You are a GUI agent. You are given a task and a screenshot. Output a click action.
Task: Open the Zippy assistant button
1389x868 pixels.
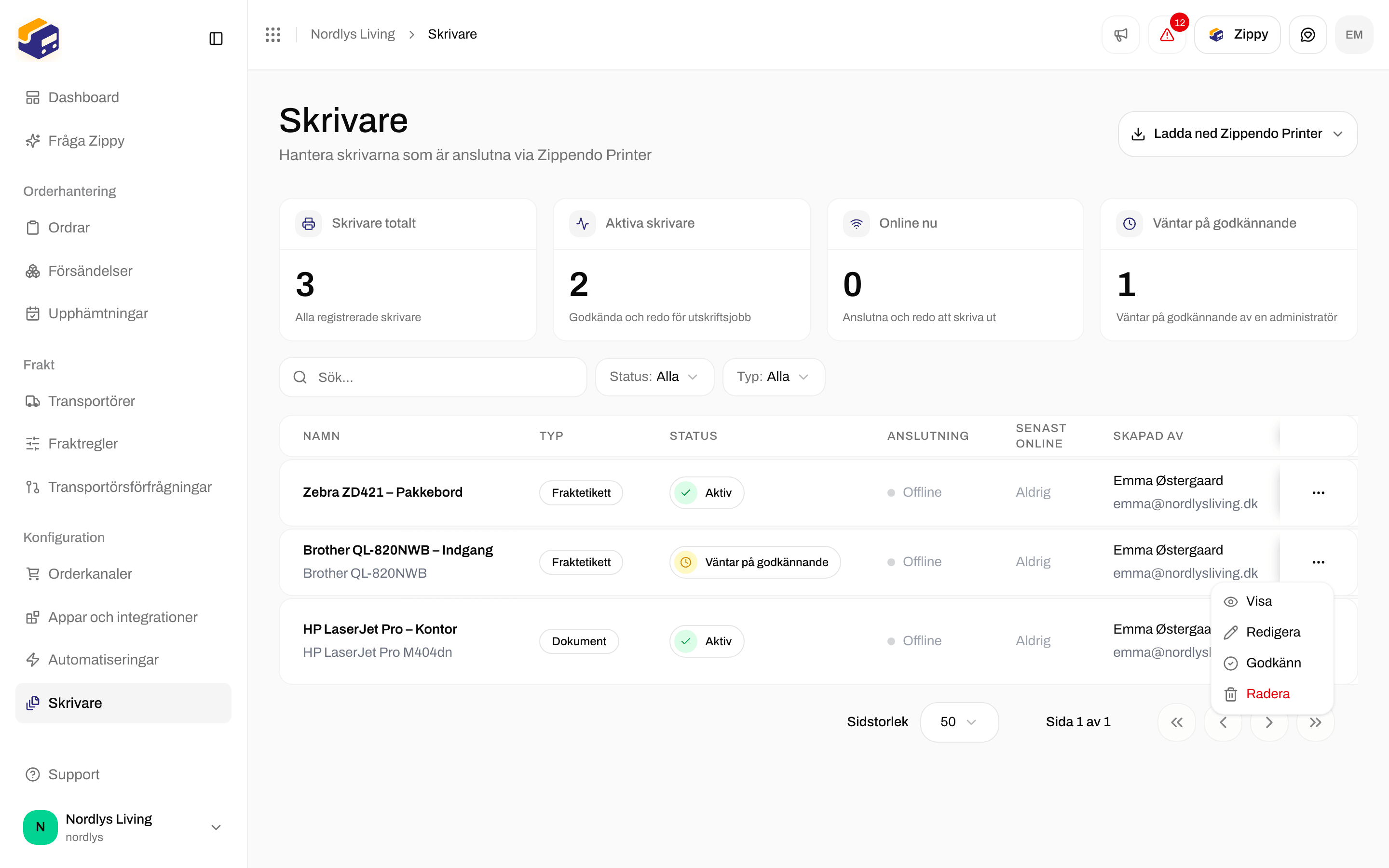pyautogui.click(x=1238, y=34)
